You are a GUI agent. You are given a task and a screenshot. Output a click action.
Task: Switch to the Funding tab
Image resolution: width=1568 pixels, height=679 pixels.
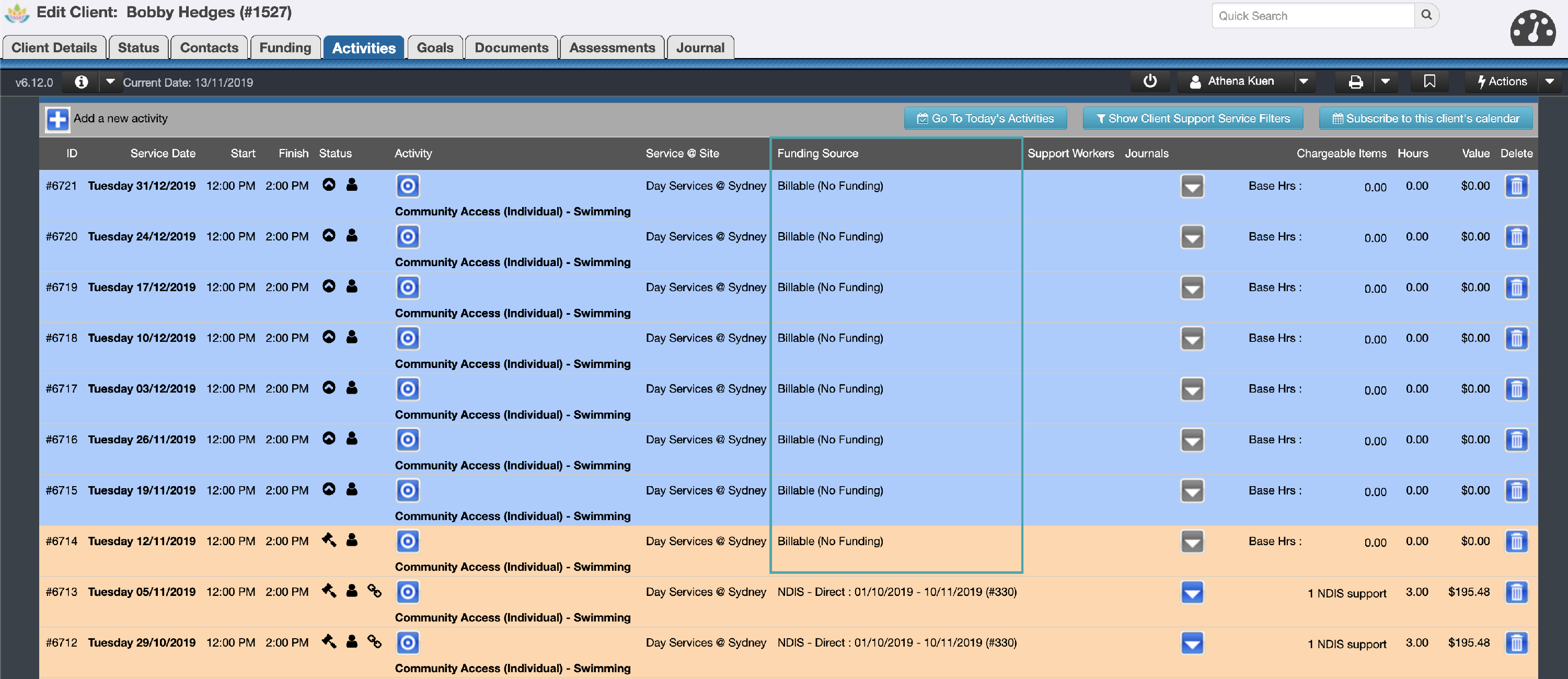[285, 48]
